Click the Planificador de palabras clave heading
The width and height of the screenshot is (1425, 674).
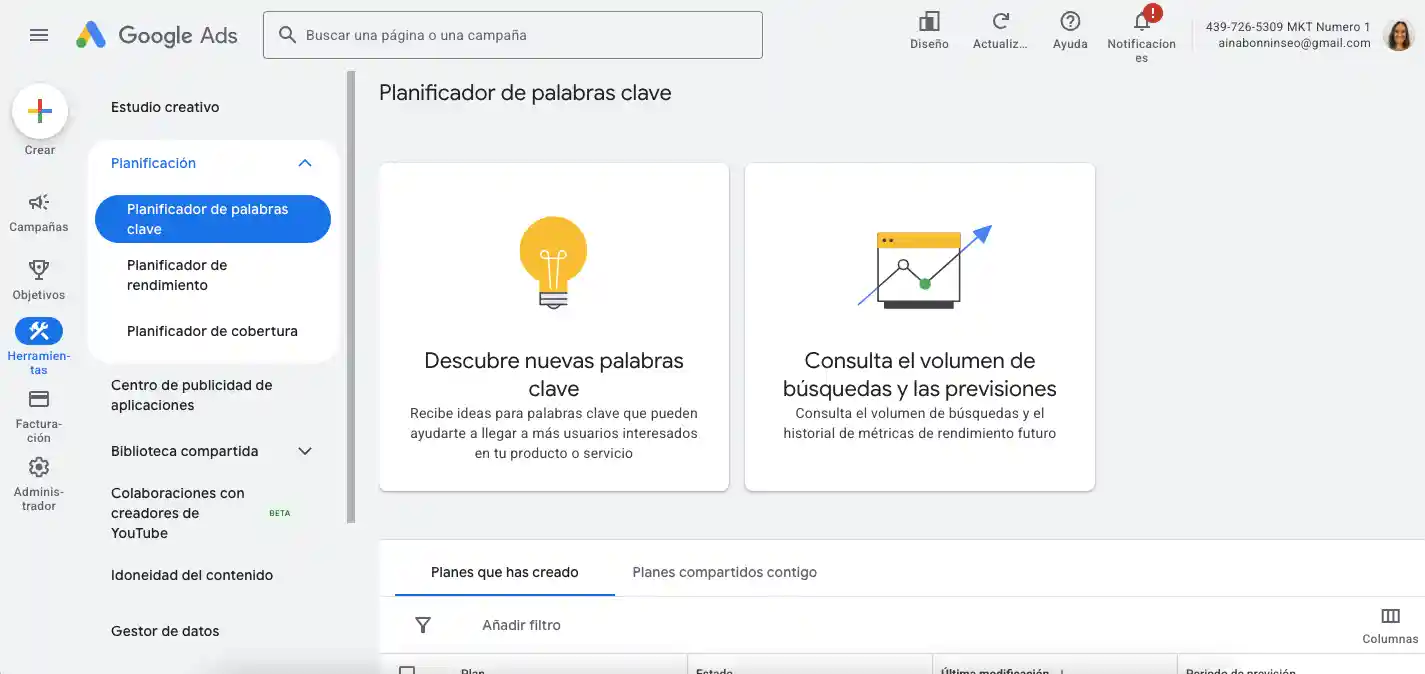click(x=526, y=93)
